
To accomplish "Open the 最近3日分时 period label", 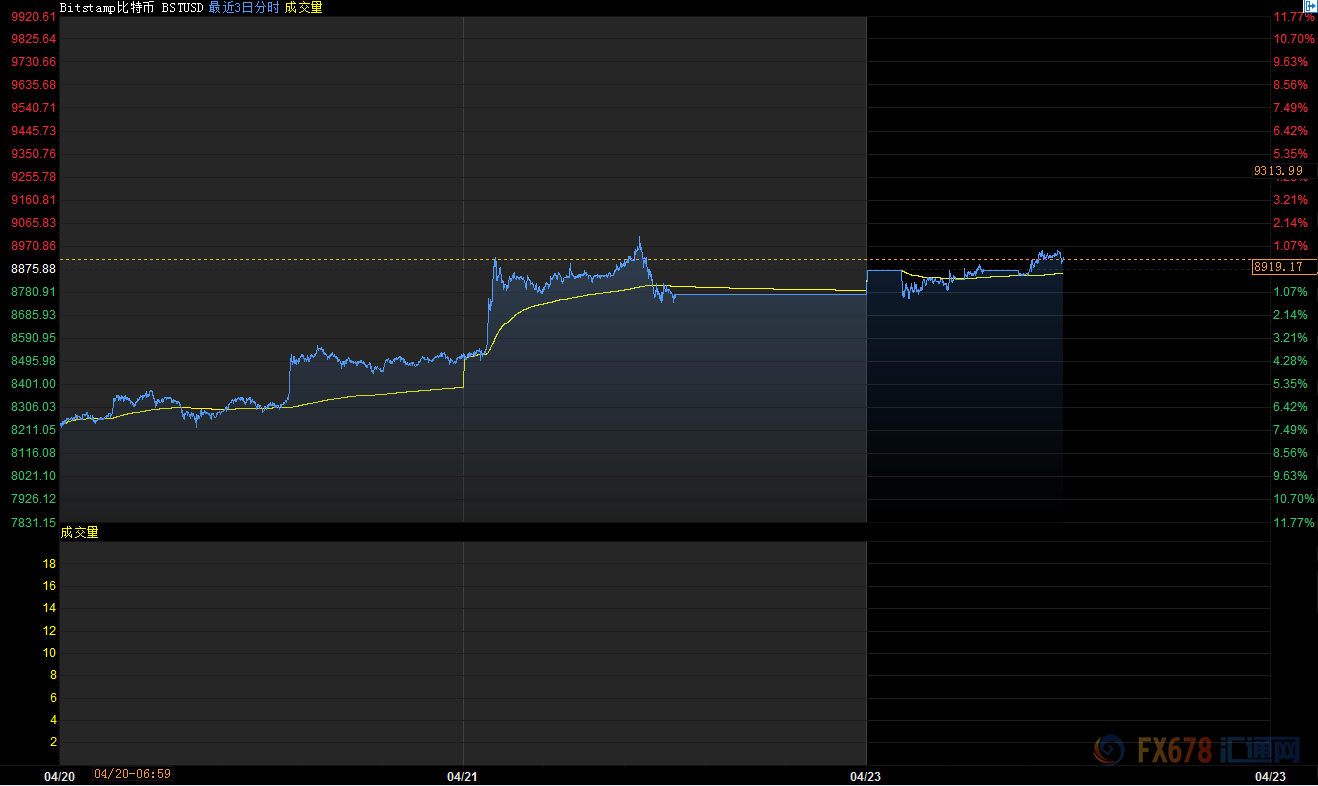I will 244,7.
